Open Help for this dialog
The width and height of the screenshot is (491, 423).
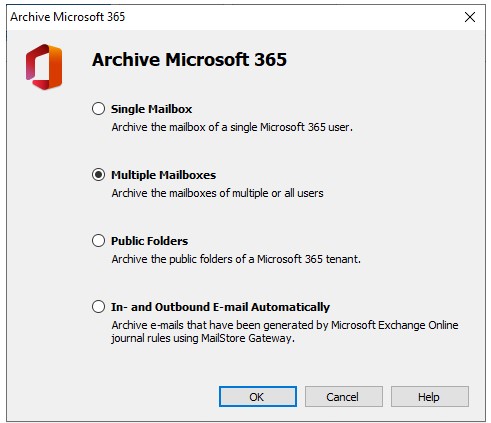point(430,397)
